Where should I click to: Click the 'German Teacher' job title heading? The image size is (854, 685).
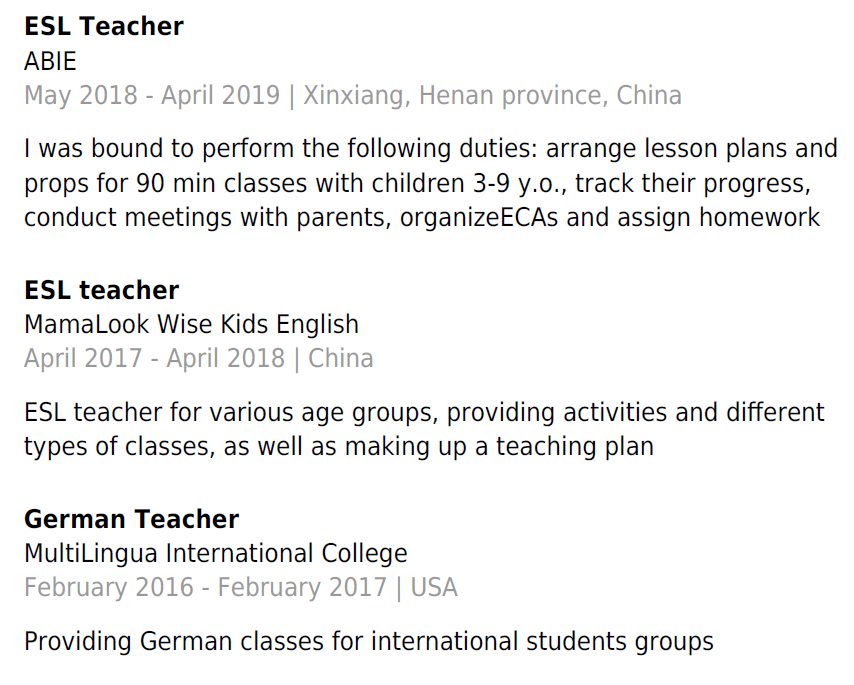[x=131, y=520]
